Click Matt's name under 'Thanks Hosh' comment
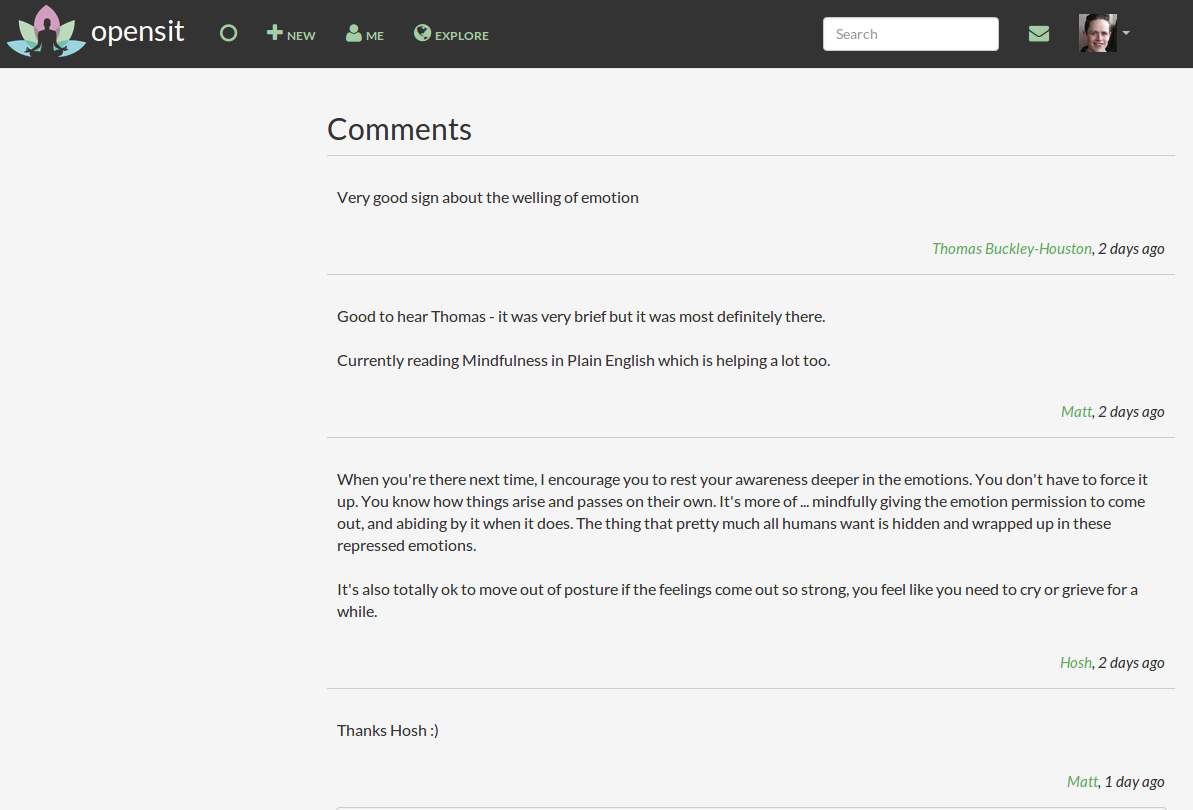1193x810 pixels. tap(1083, 781)
